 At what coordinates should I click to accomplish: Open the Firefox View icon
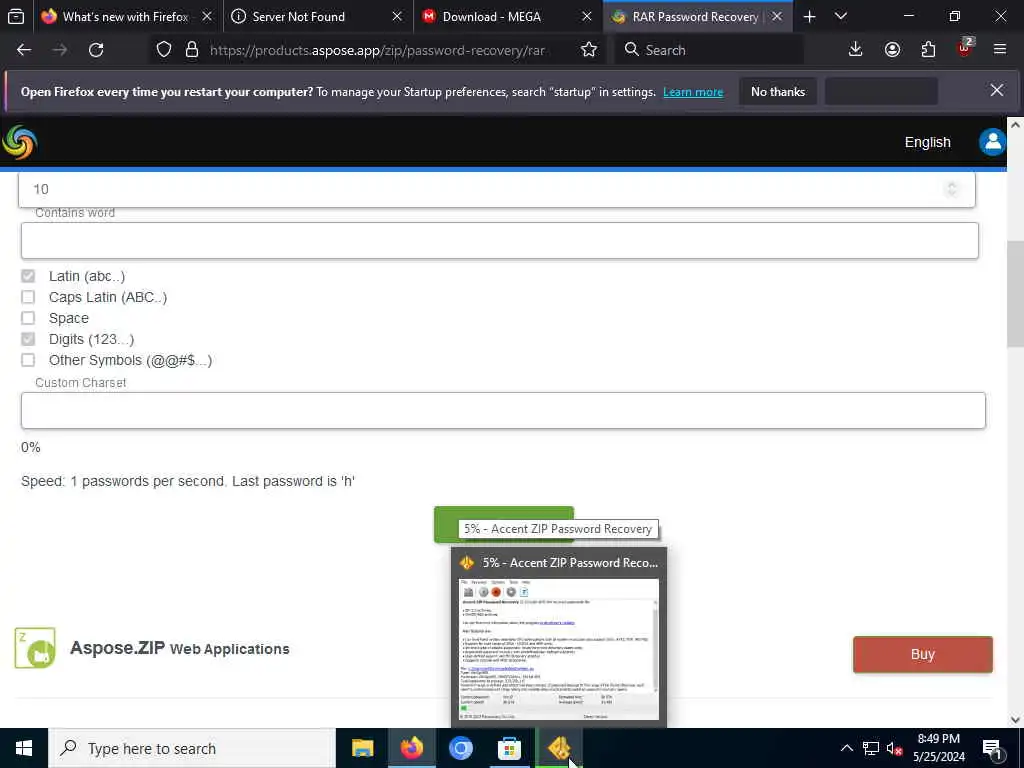tap(16, 16)
